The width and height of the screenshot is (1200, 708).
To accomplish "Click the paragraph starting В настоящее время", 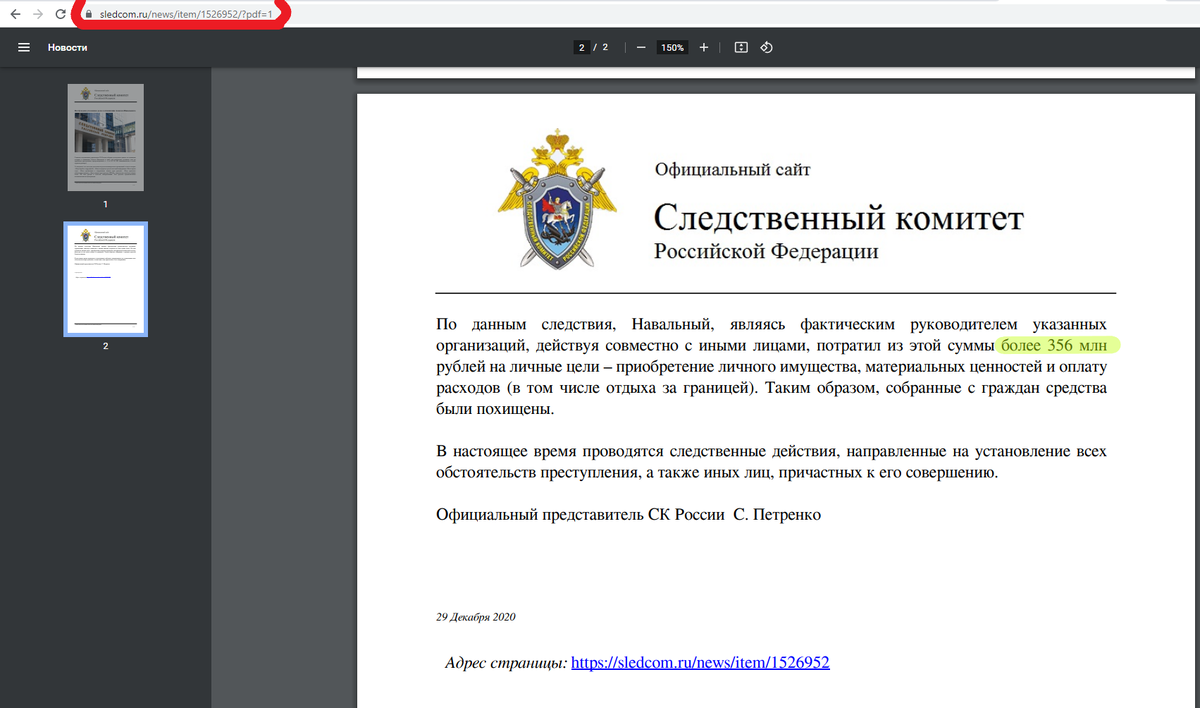I will point(771,462).
